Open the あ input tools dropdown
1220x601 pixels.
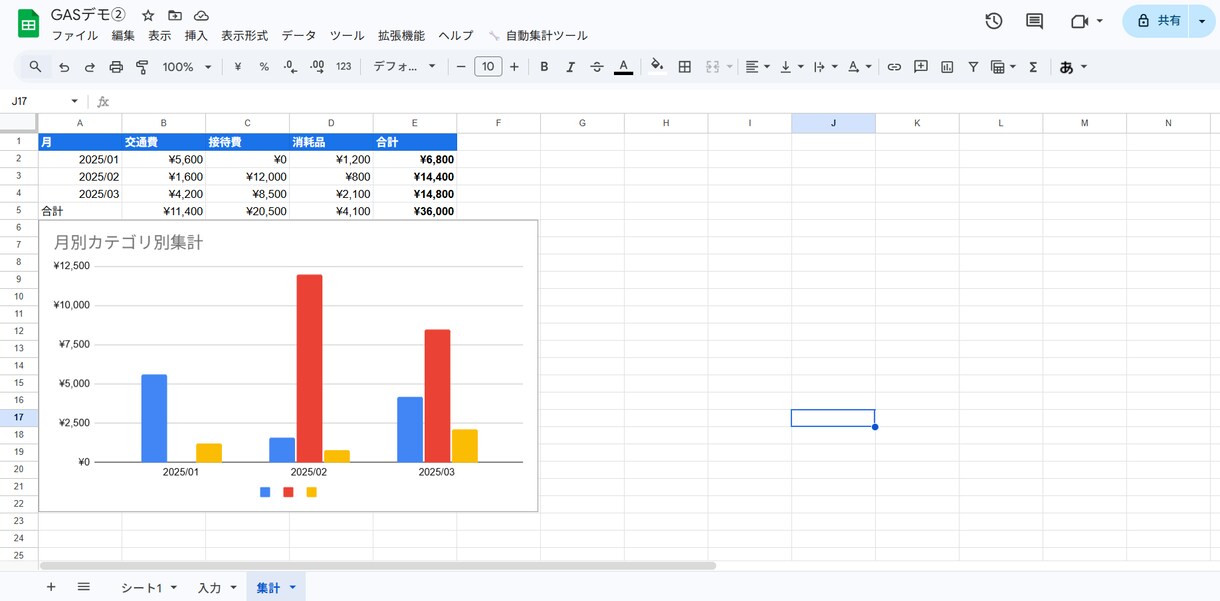1073,67
